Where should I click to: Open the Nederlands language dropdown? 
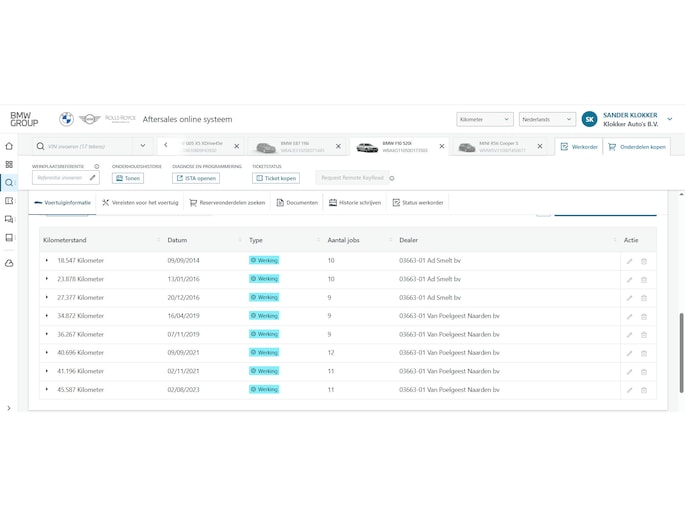pyautogui.click(x=547, y=119)
